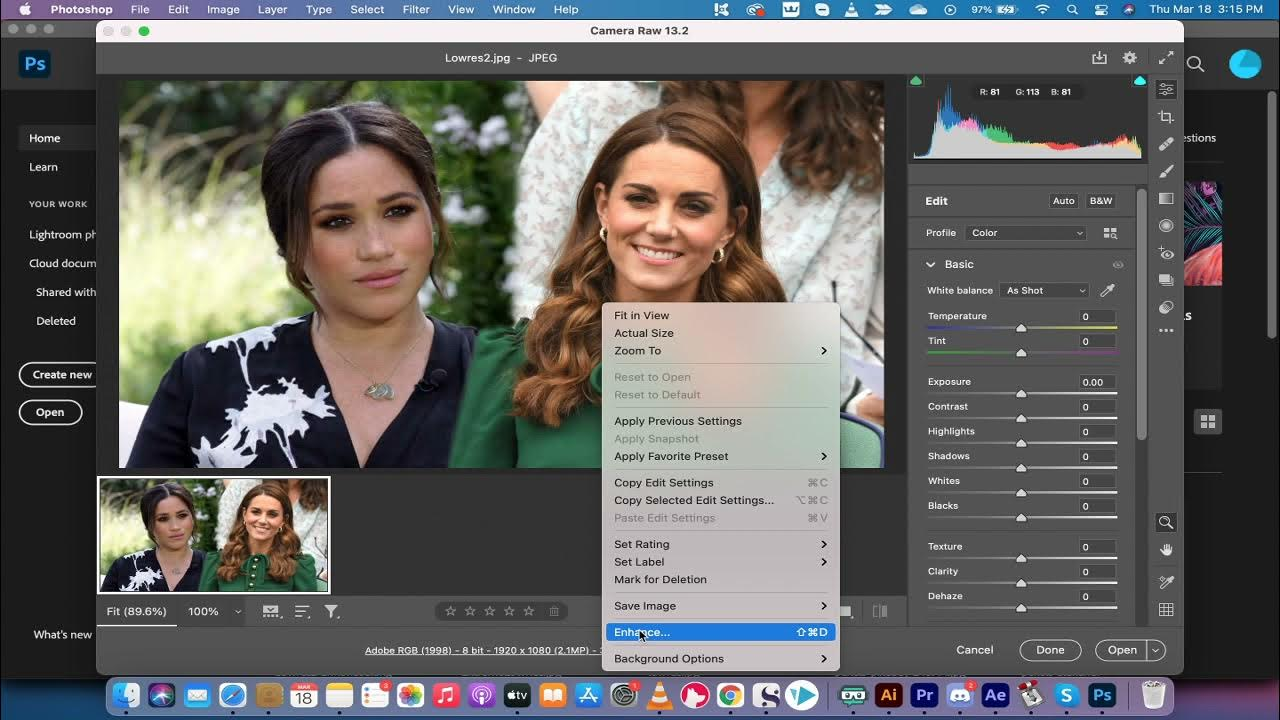Select the Spot Removal bandage tool
This screenshot has width=1280, height=720.
click(1166, 144)
